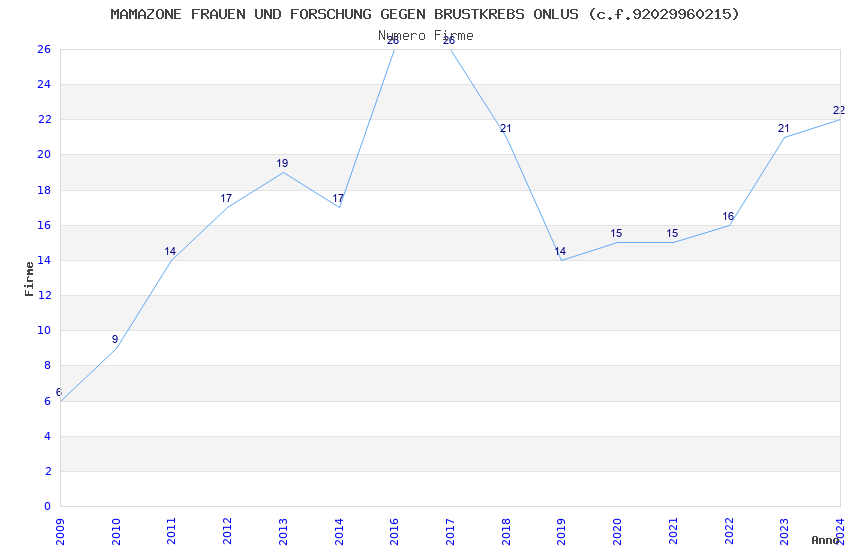Screen dimensions: 850x550
Task: Select y-axis tick label 20
Action: (x=44, y=154)
